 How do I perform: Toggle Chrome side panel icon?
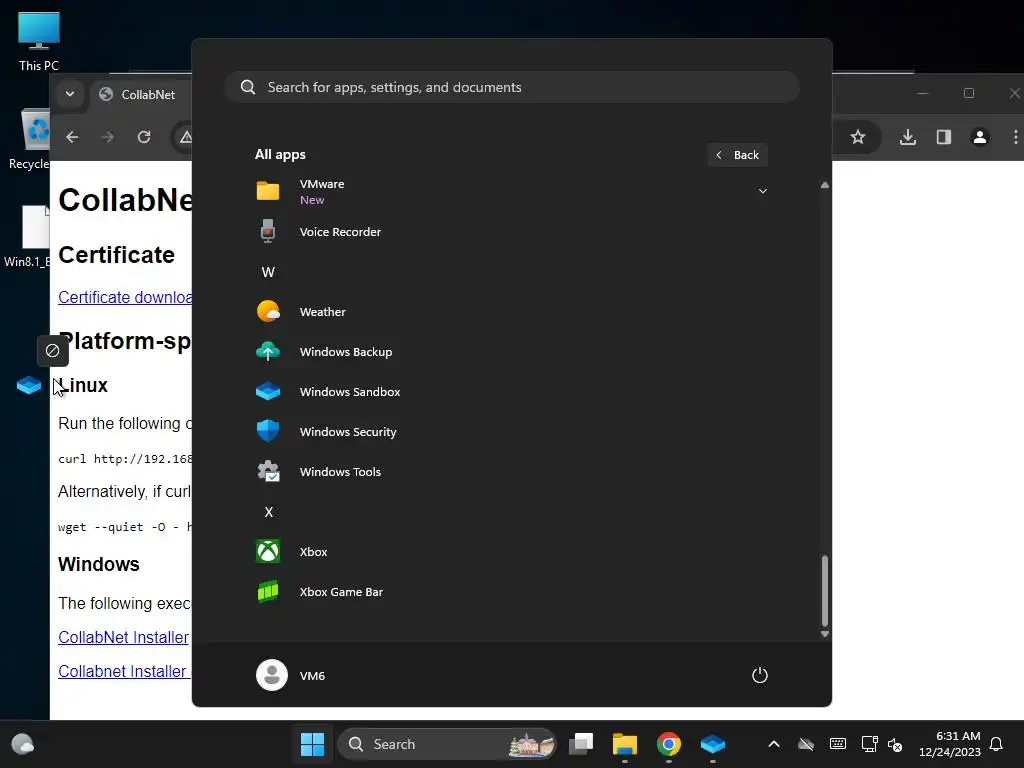(944, 136)
